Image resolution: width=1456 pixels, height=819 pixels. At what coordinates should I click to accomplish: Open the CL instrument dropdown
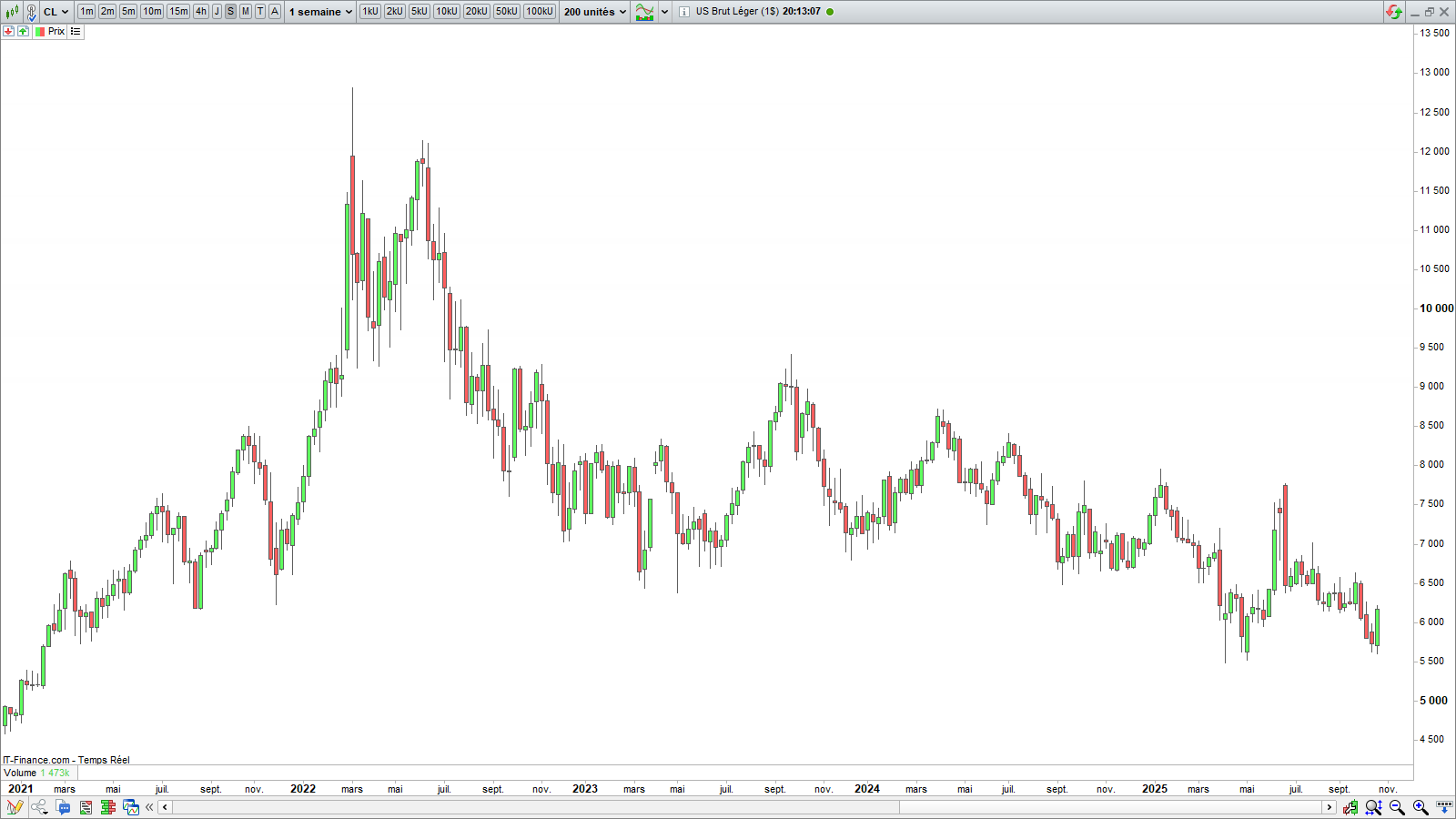point(55,12)
